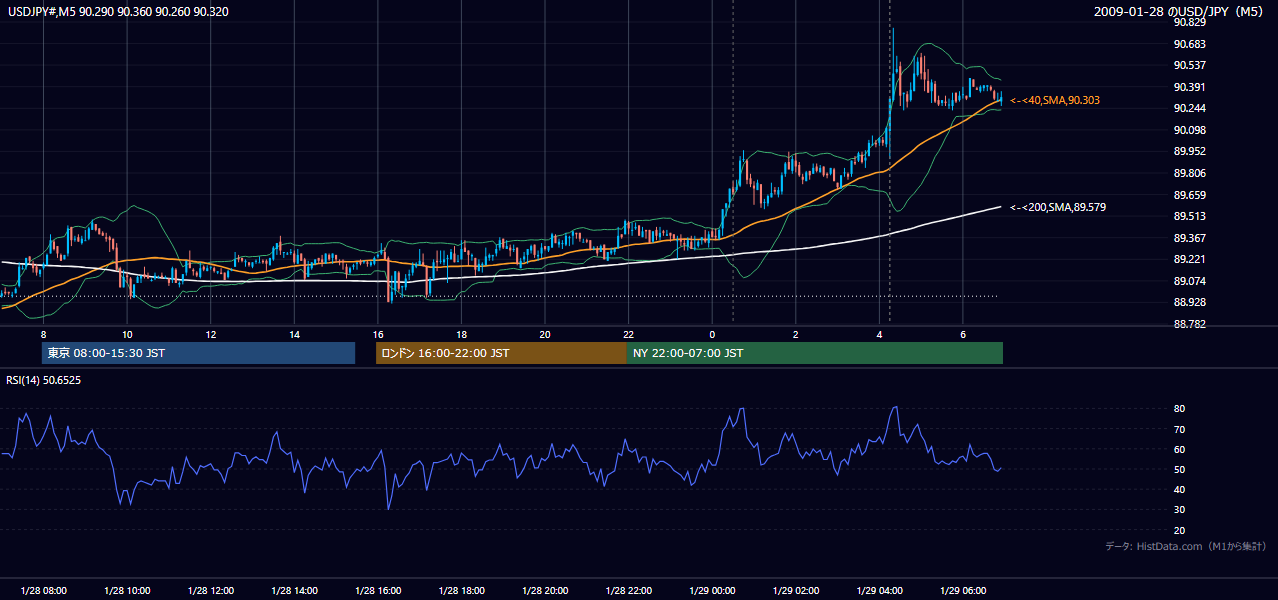Click hour label 16 under the price chart
Image resolution: width=1278 pixels, height=600 pixels.
378,334
